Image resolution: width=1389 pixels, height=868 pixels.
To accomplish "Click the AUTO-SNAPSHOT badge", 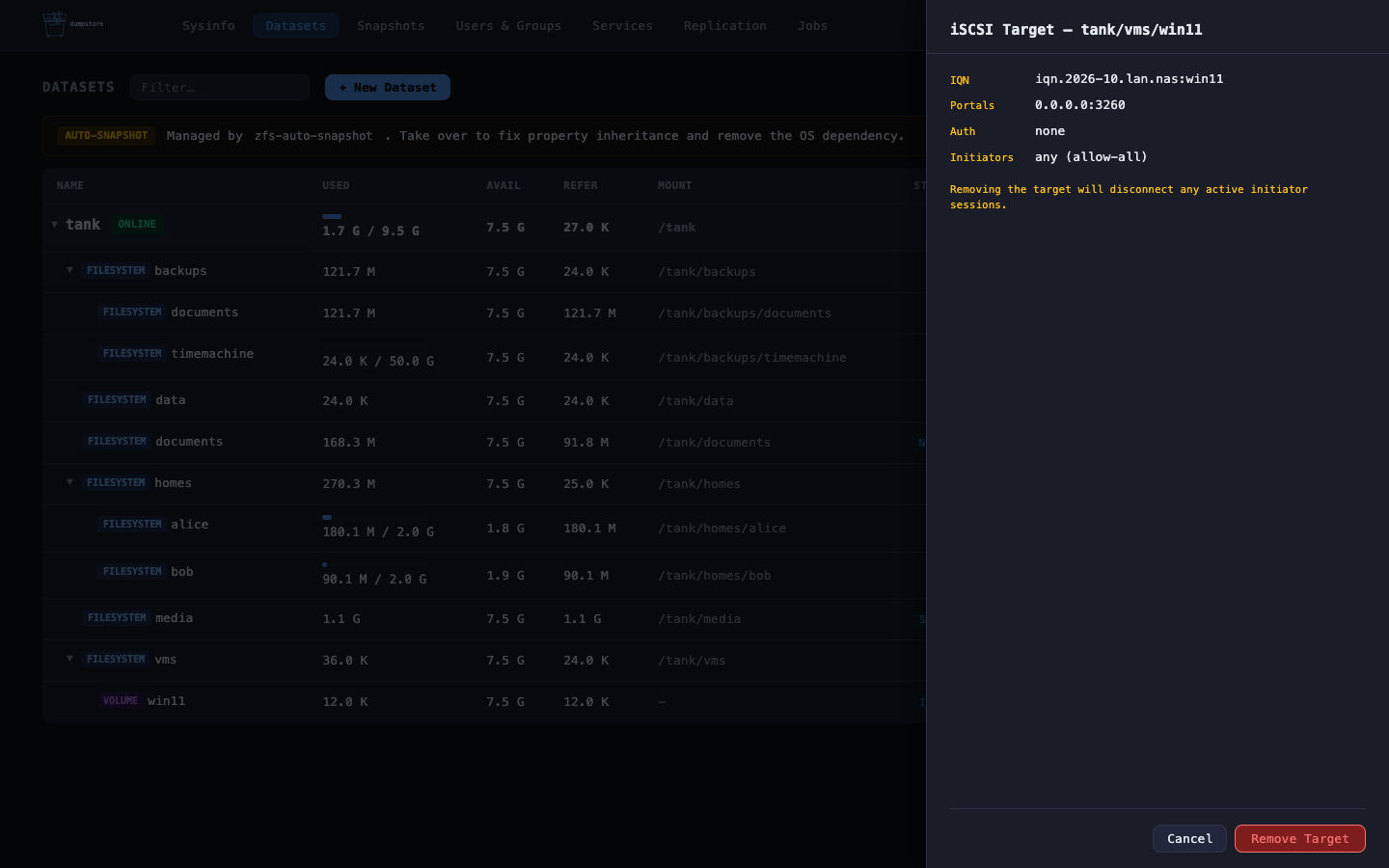I will pyautogui.click(x=106, y=135).
